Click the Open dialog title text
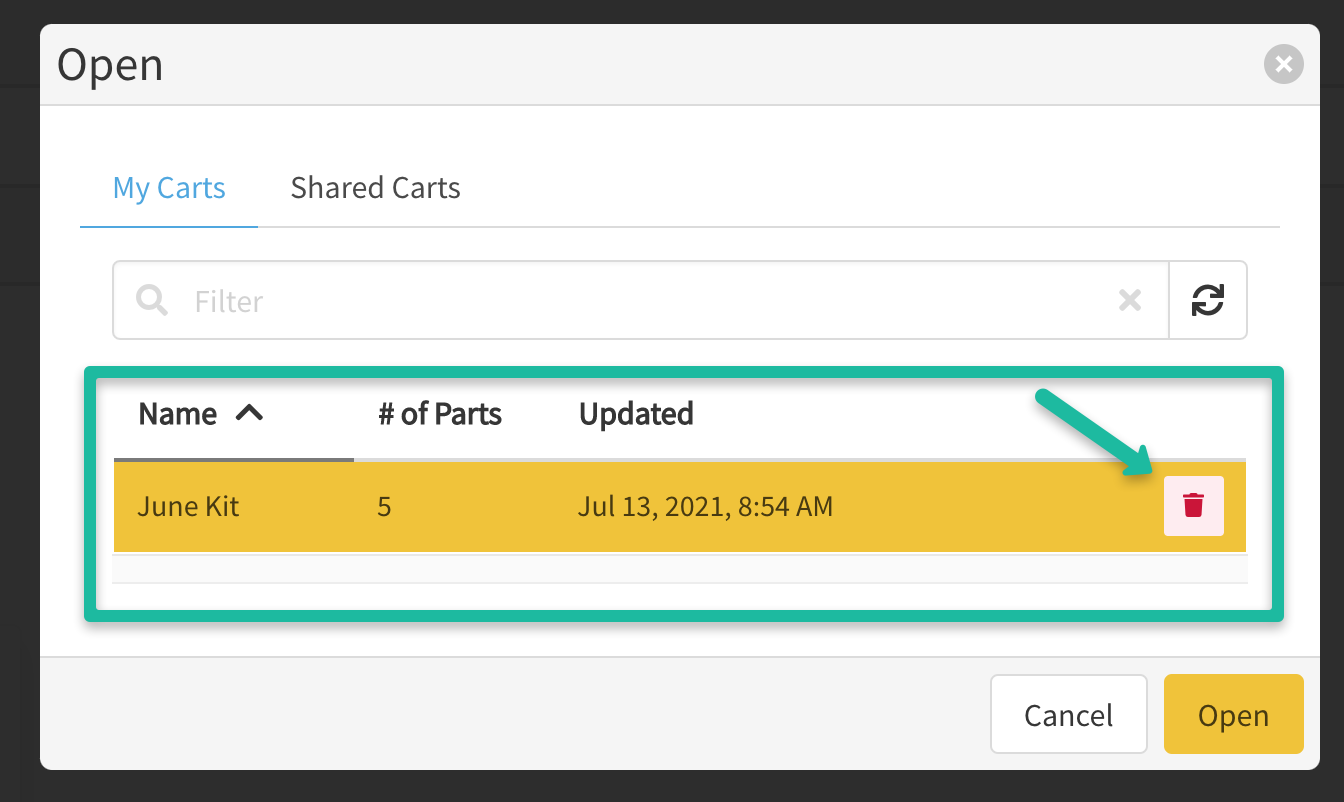This screenshot has height=802, width=1344. pyautogui.click(x=110, y=66)
